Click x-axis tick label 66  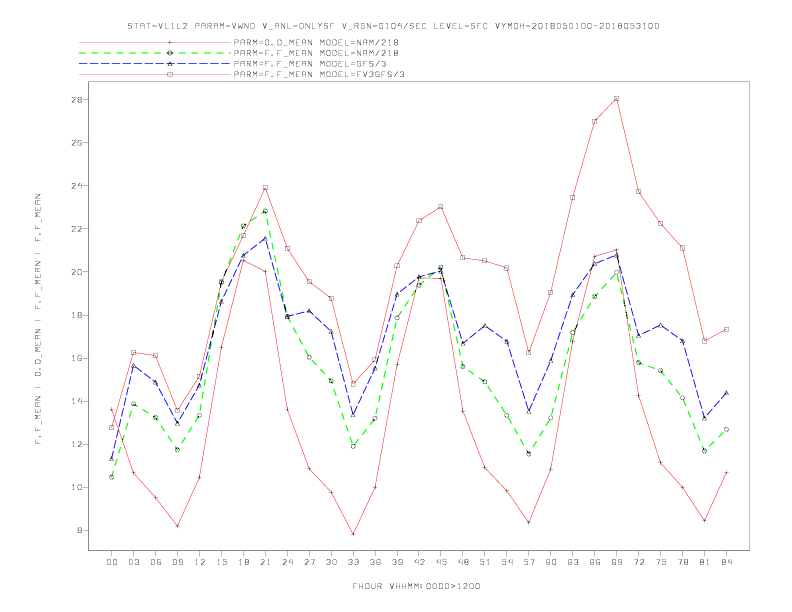point(595,562)
